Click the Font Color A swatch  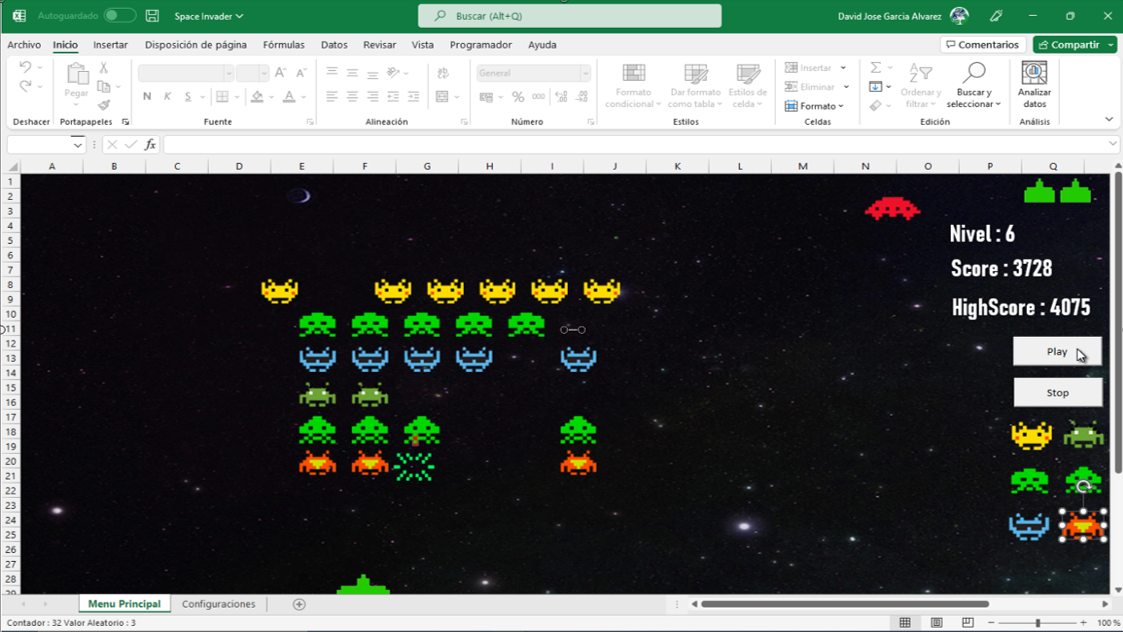(289, 97)
